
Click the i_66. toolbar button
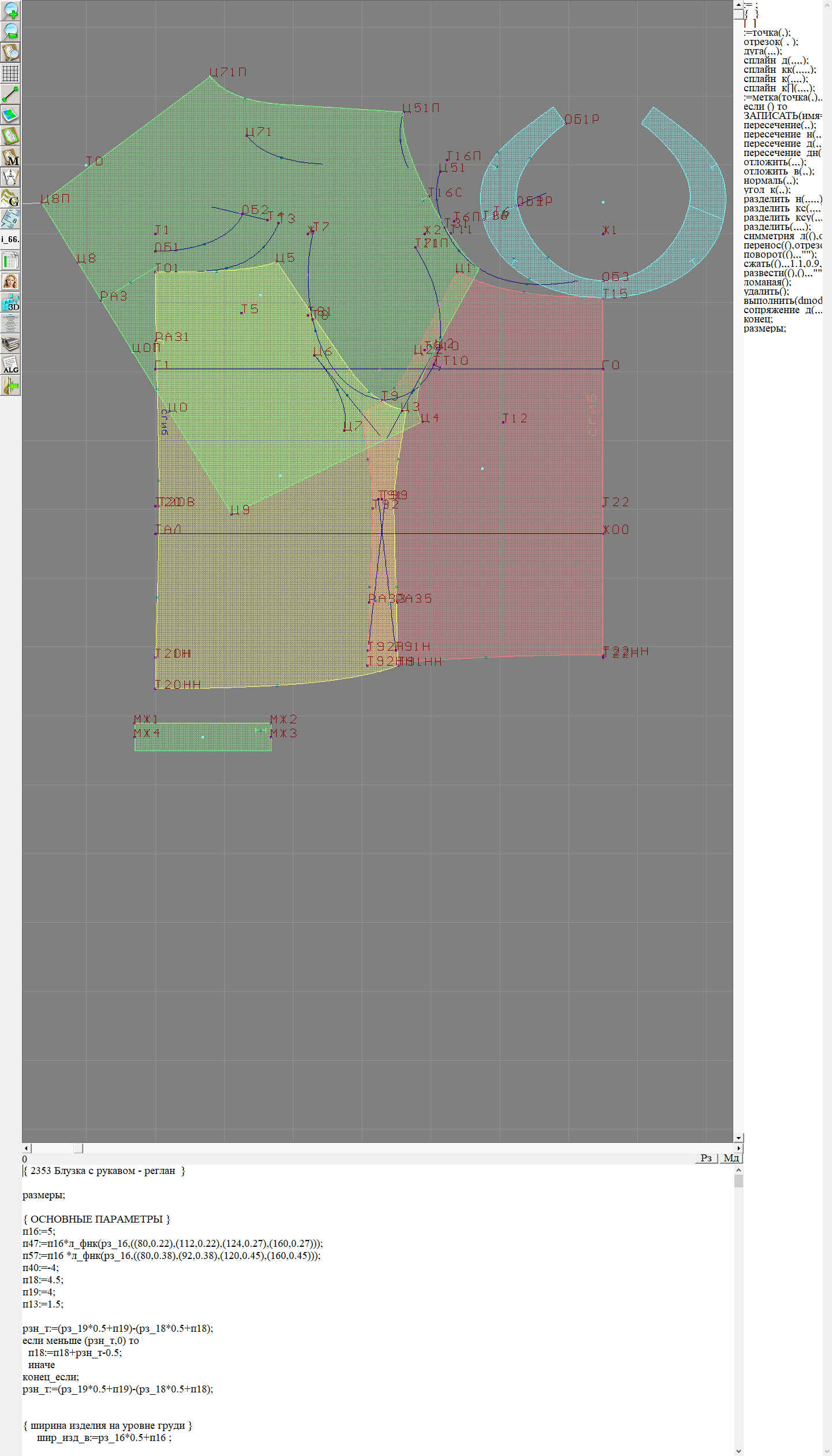[x=10, y=239]
